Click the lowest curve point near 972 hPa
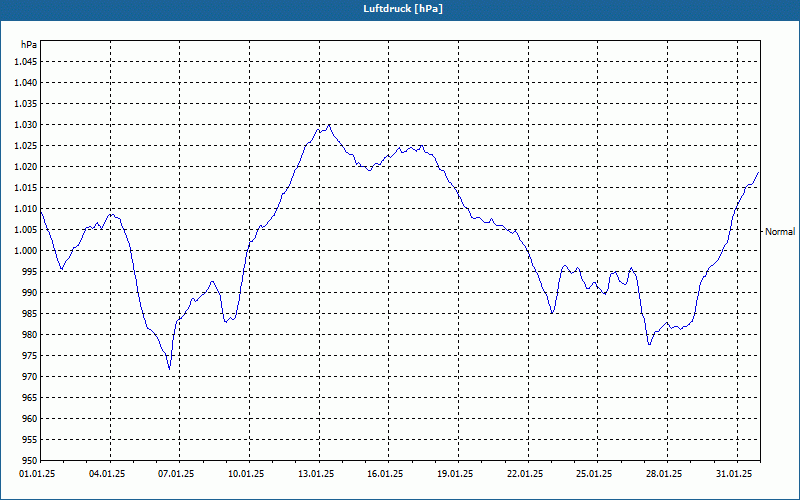The height and width of the screenshot is (500, 800). coord(169,369)
